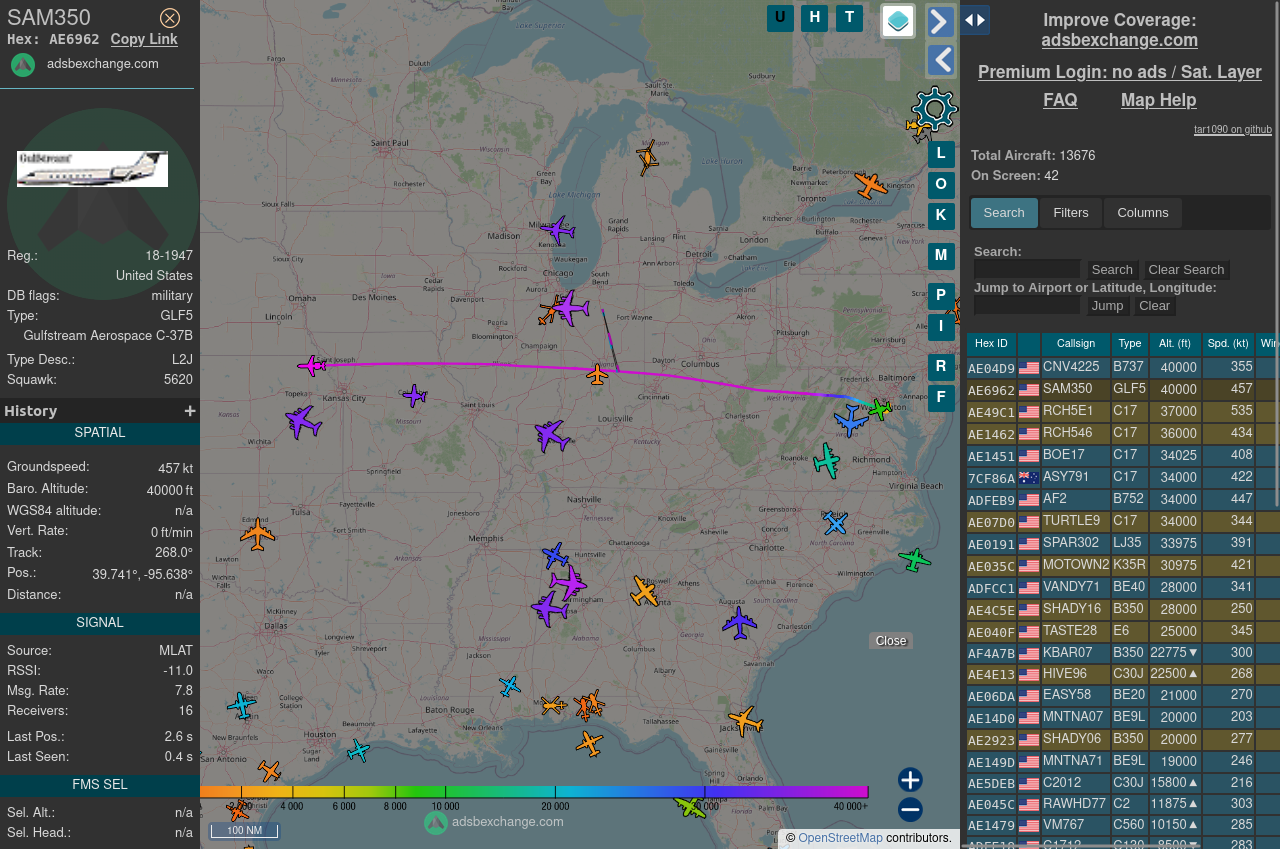Open the adsbexchange.com coverage link
The width and height of the screenshot is (1280, 849).
pyautogui.click(x=1119, y=40)
